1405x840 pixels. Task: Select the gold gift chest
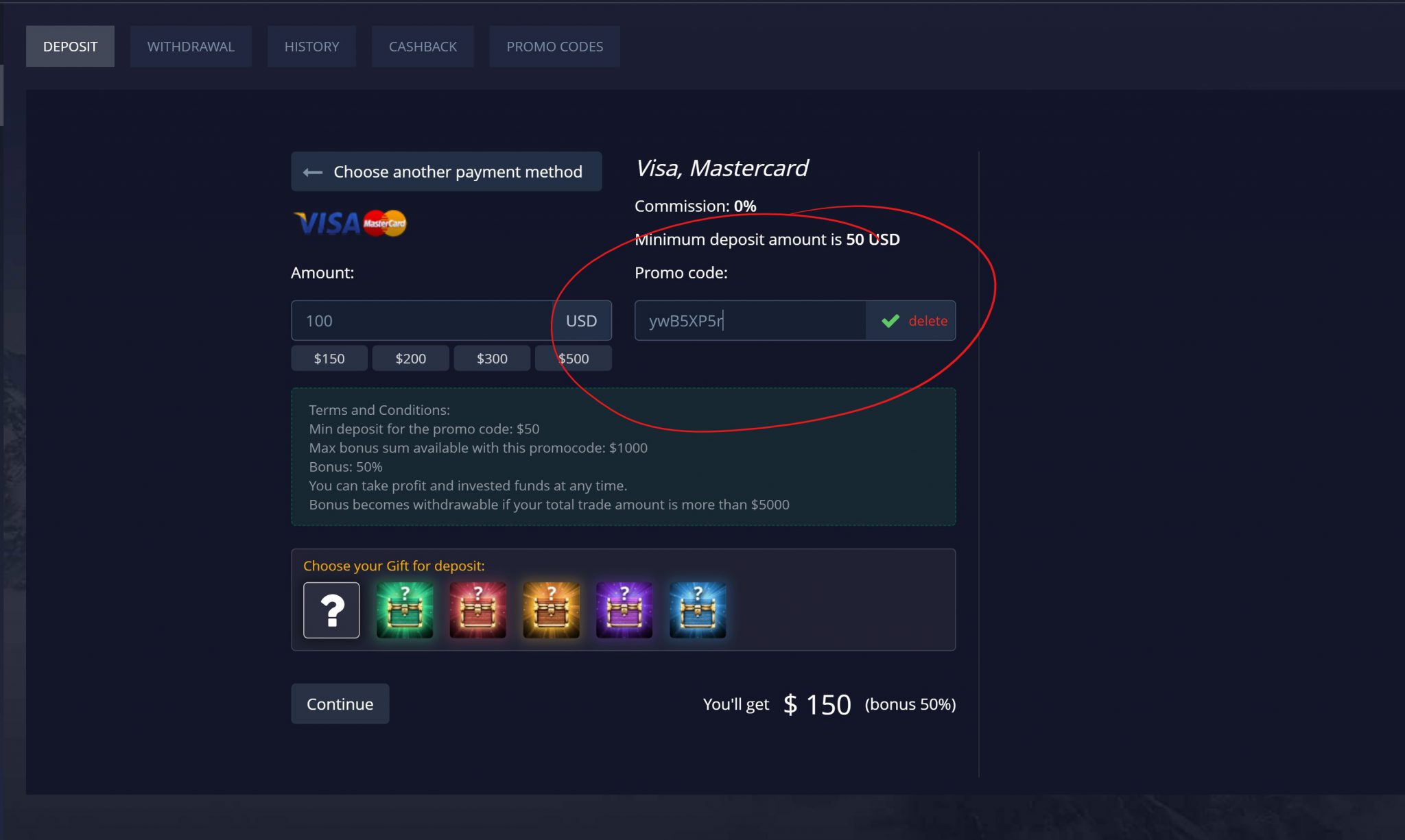pos(551,610)
